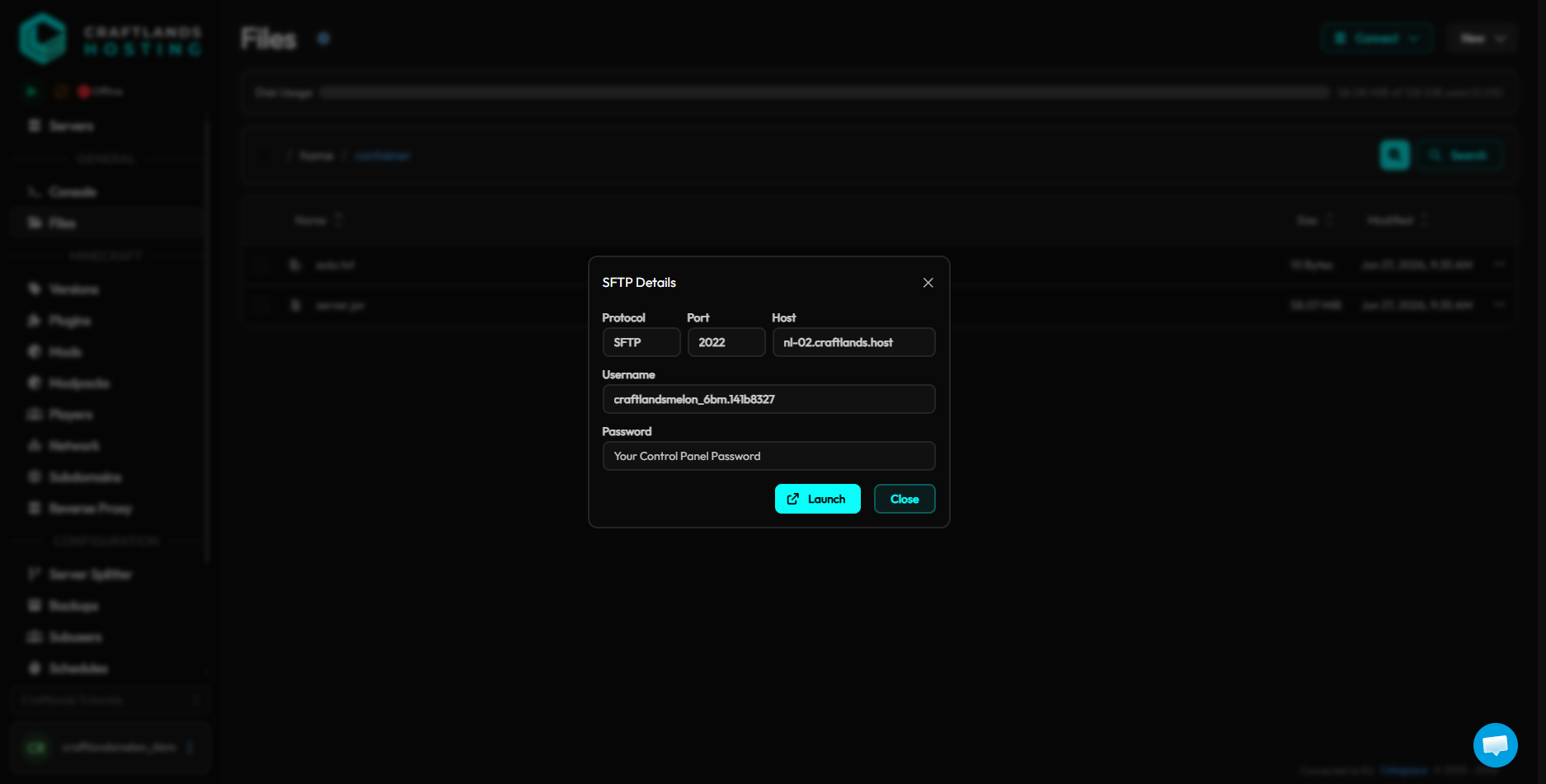Click the Port field showing 2022
The width and height of the screenshot is (1546, 784).
point(726,342)
